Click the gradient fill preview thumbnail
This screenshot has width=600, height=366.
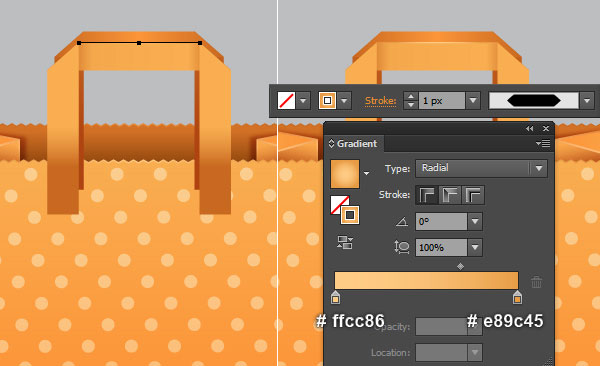[x=345, y=174]
